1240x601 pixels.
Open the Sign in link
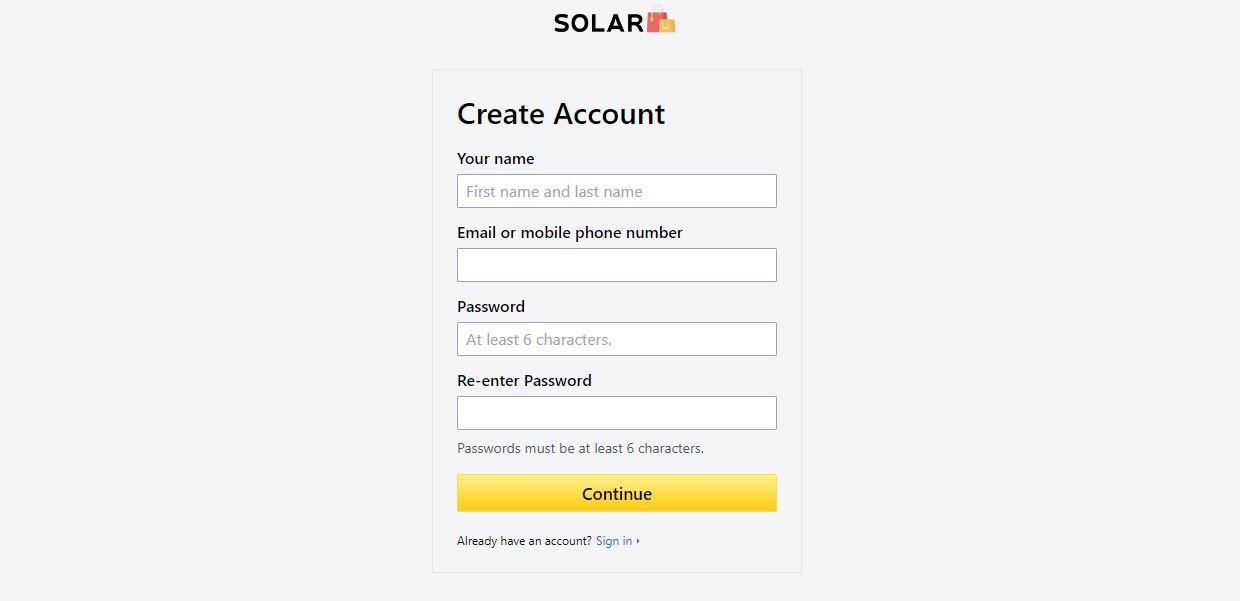[614, 541]
